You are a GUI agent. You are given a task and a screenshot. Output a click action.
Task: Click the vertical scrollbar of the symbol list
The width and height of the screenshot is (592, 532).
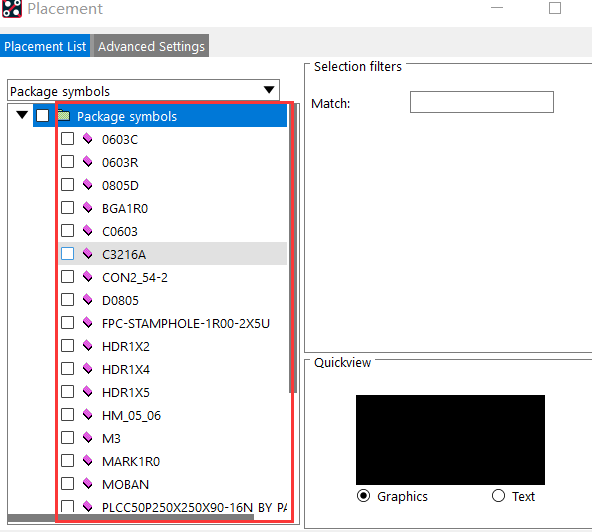coord(293,248)
